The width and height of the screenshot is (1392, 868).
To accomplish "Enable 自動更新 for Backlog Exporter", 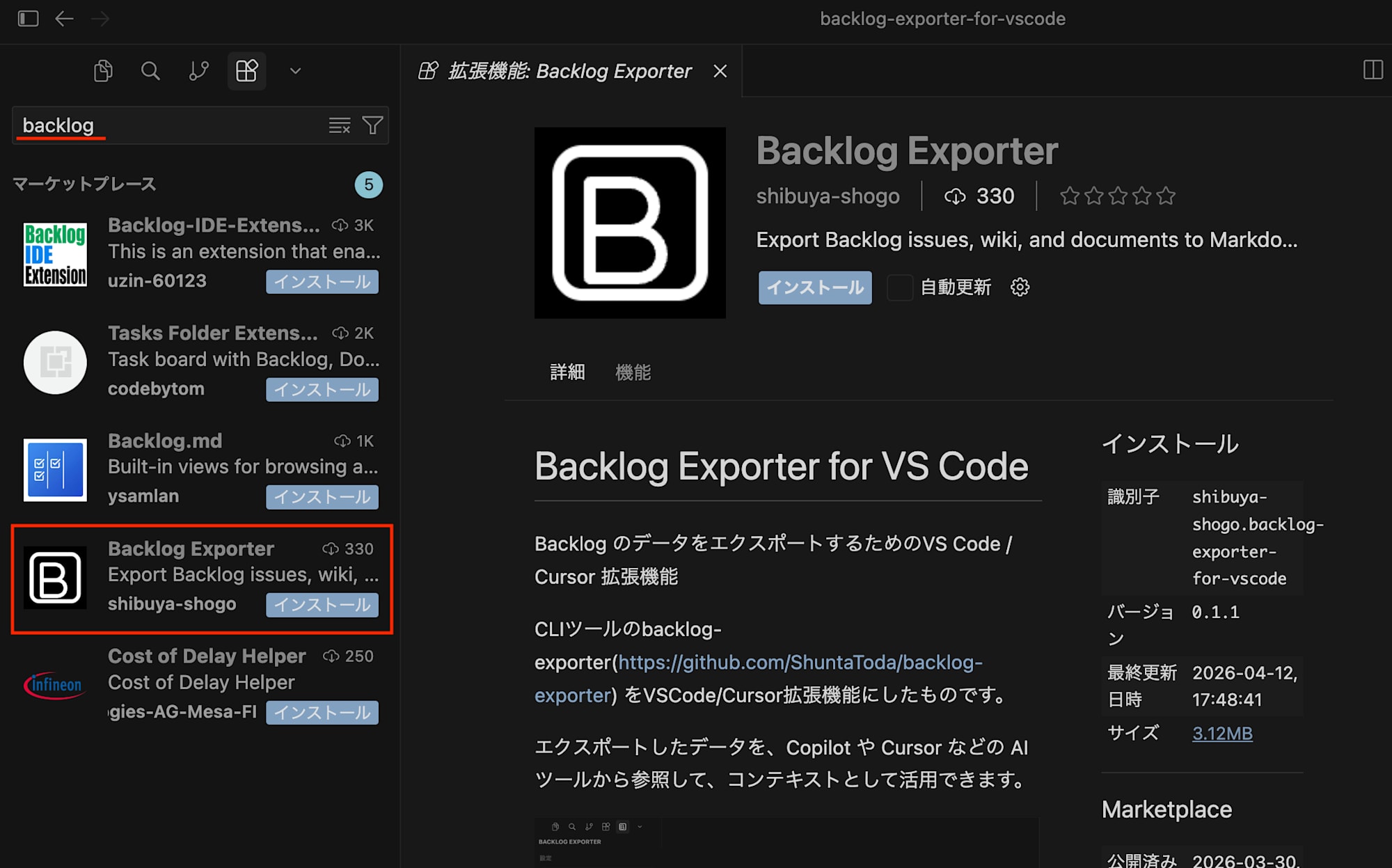I will click(x=901, y=287).
